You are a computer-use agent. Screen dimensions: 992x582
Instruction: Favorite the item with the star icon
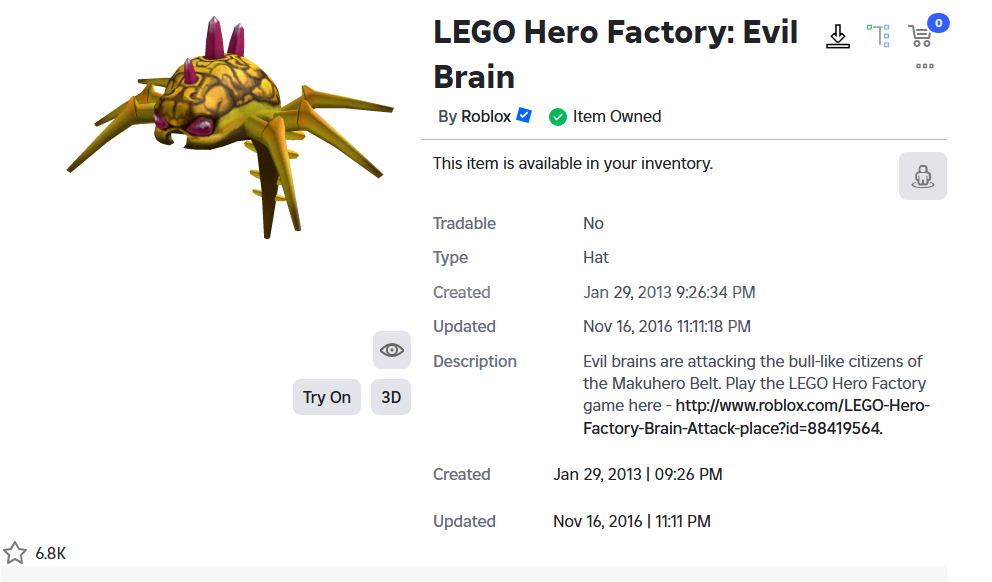click(15, 553)
